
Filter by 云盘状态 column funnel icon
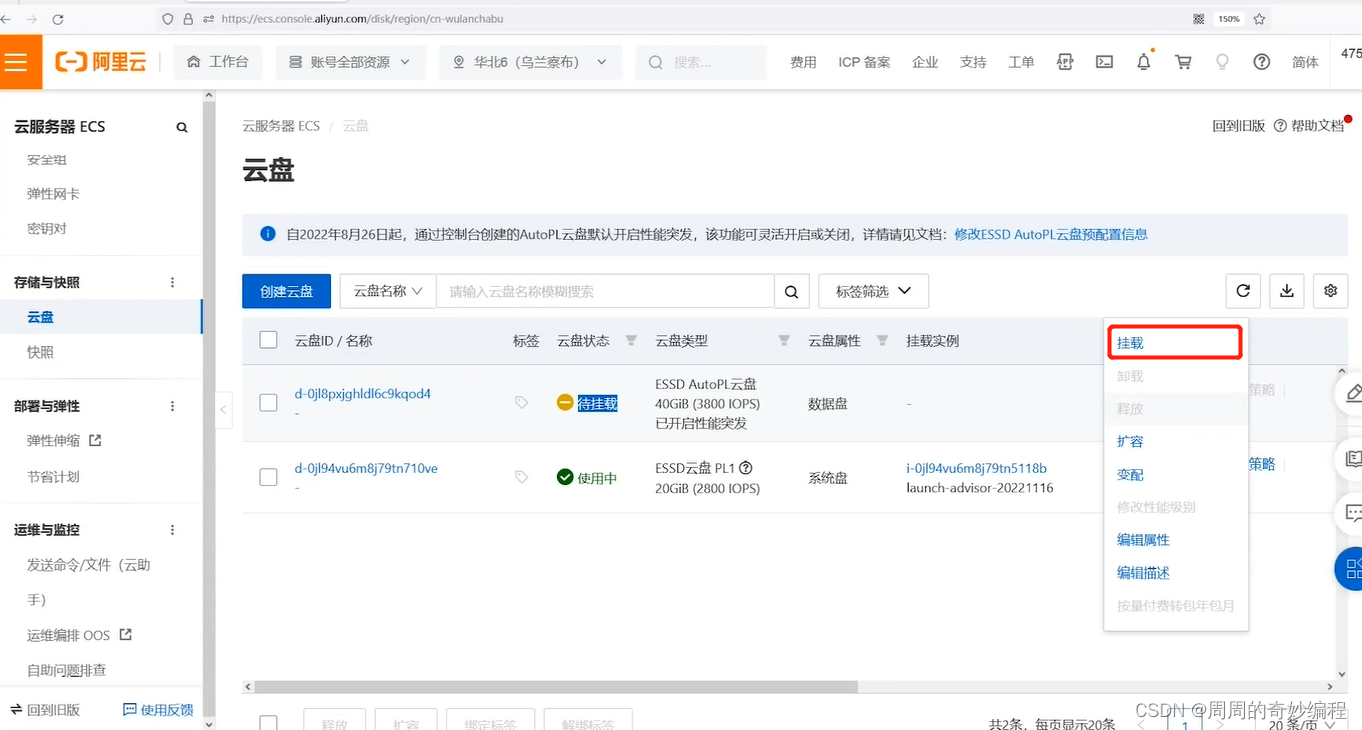(631, 341)
